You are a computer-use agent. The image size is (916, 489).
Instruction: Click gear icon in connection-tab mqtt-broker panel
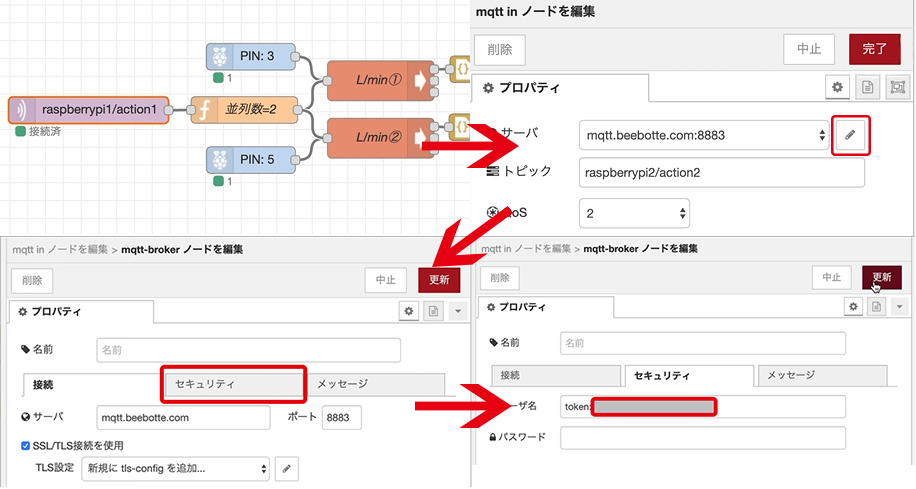pyautogui.click(x=409, y=311)
